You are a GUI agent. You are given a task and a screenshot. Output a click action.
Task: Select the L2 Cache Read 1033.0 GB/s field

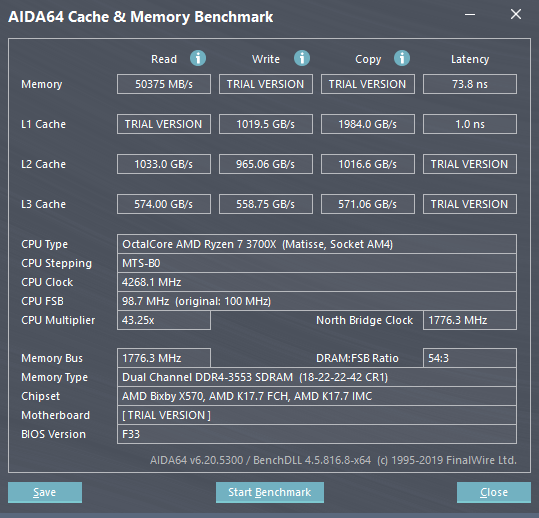coord(164,164)
